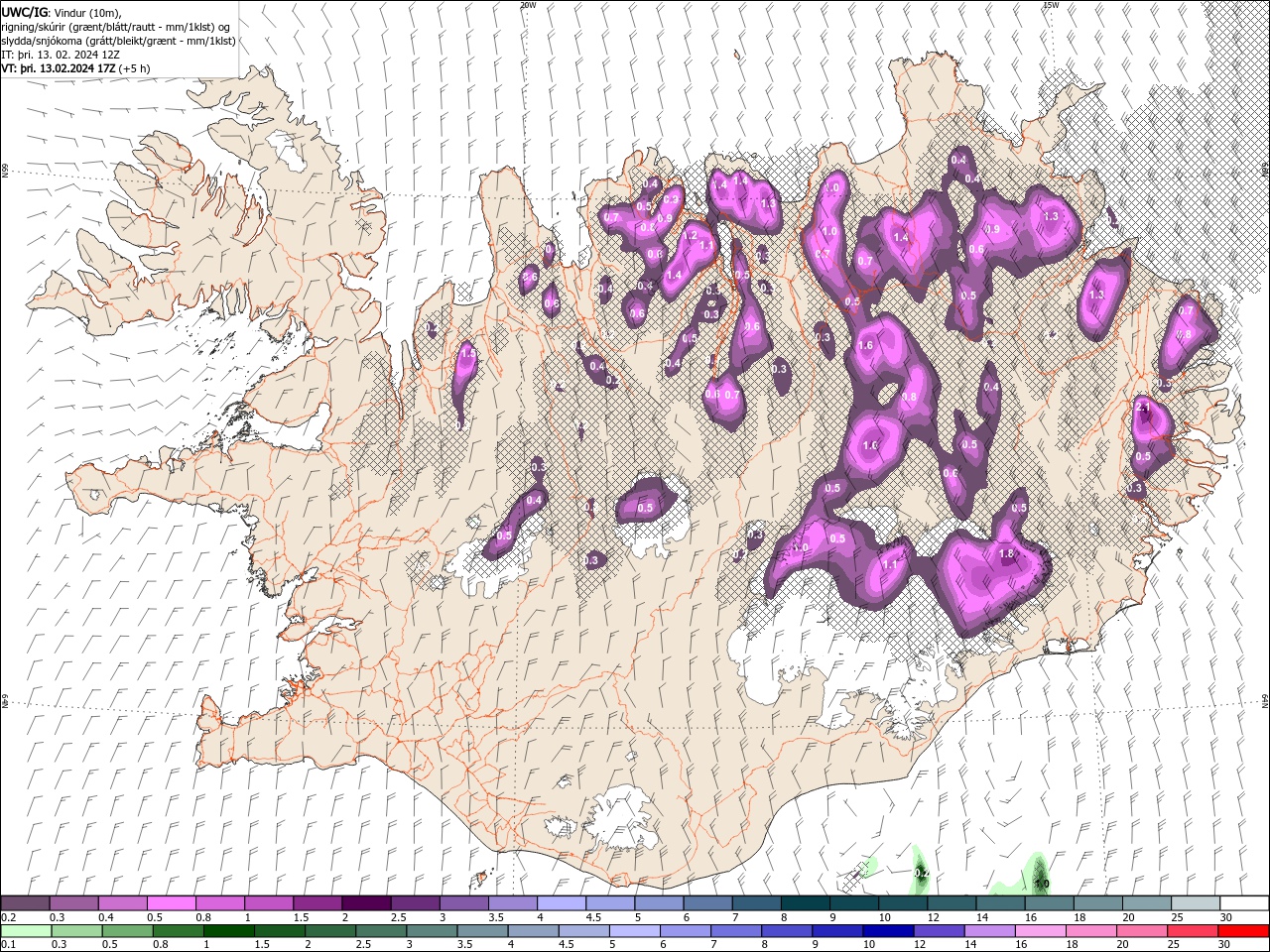Click the white swatch at snow value 30
The width and height of the screenshot is (1270, 952).
1245,903
